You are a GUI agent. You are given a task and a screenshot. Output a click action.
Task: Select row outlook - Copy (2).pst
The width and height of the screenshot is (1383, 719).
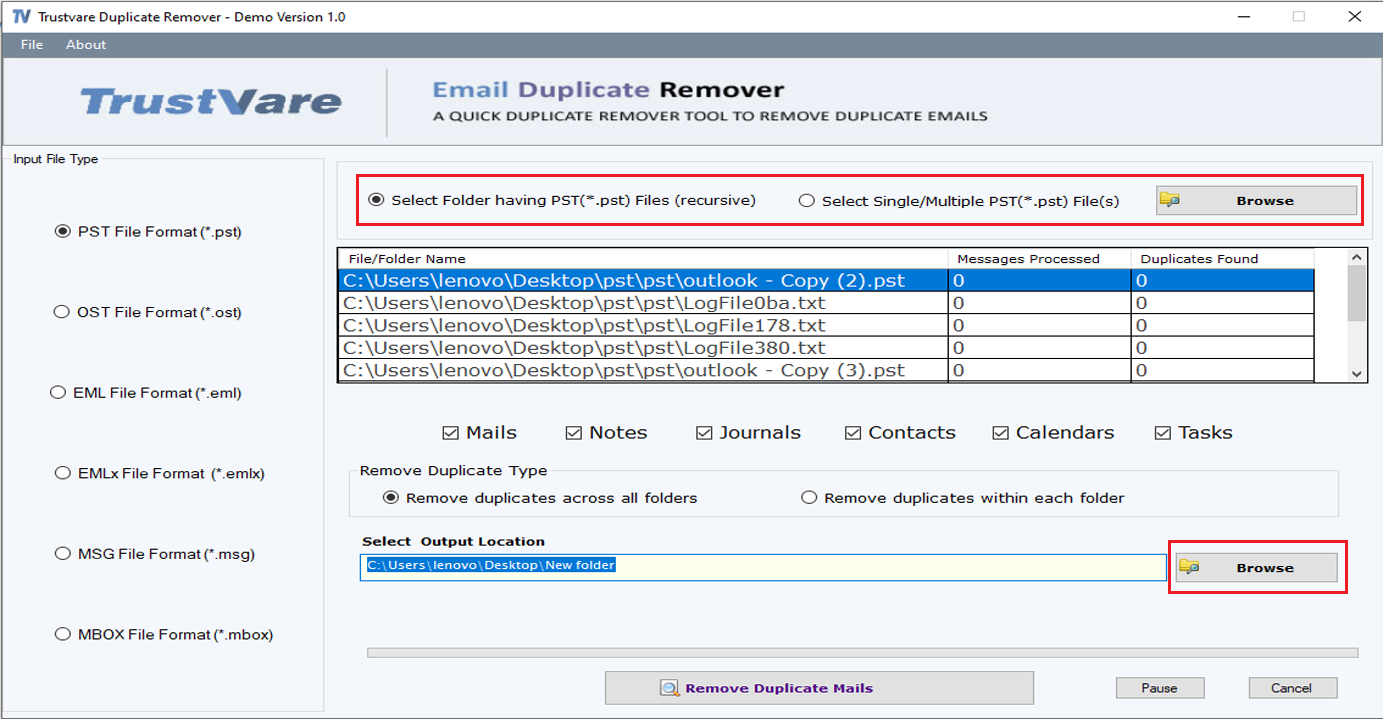tap(826, 280)
